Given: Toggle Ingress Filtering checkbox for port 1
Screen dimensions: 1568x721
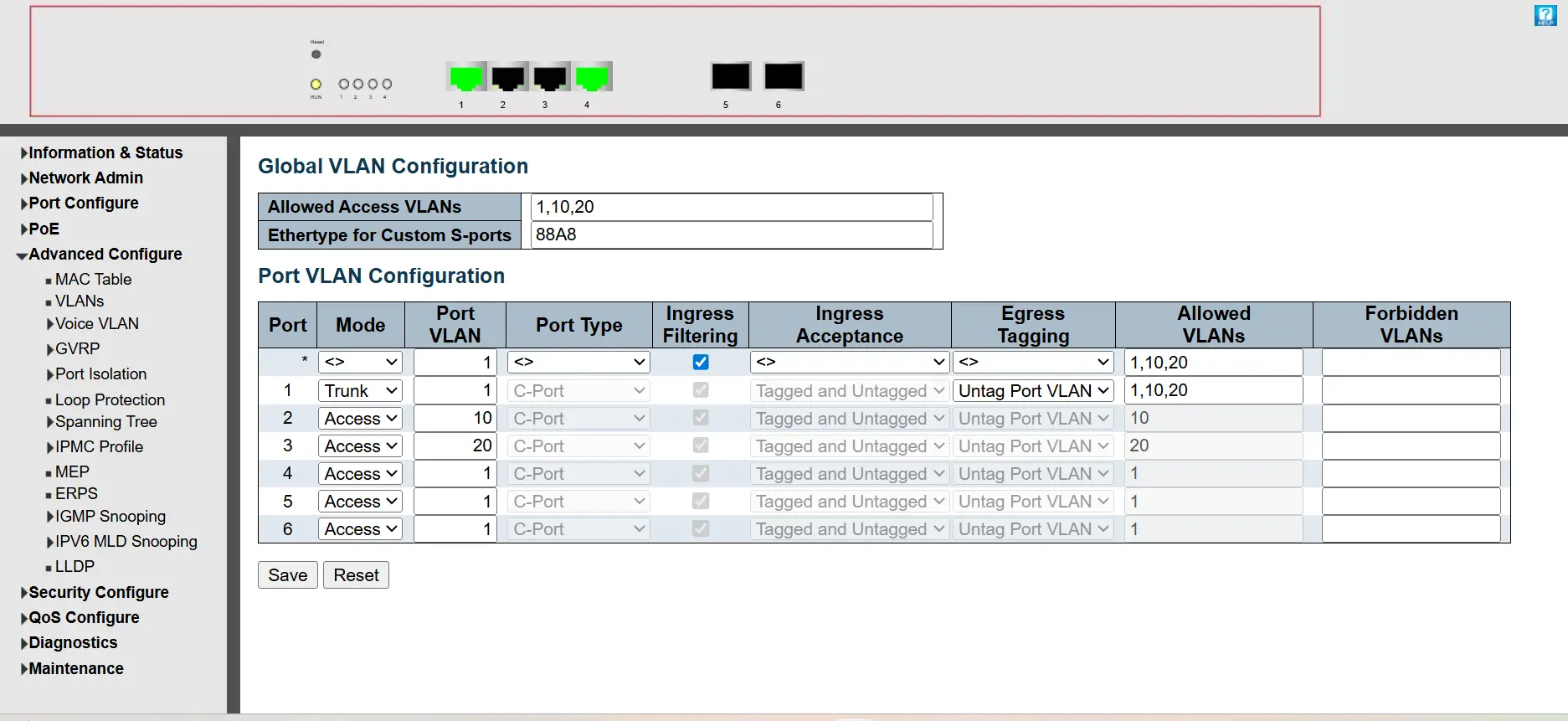Looking at the screenshot, I should pyautogui.click(x=701, y=390).
